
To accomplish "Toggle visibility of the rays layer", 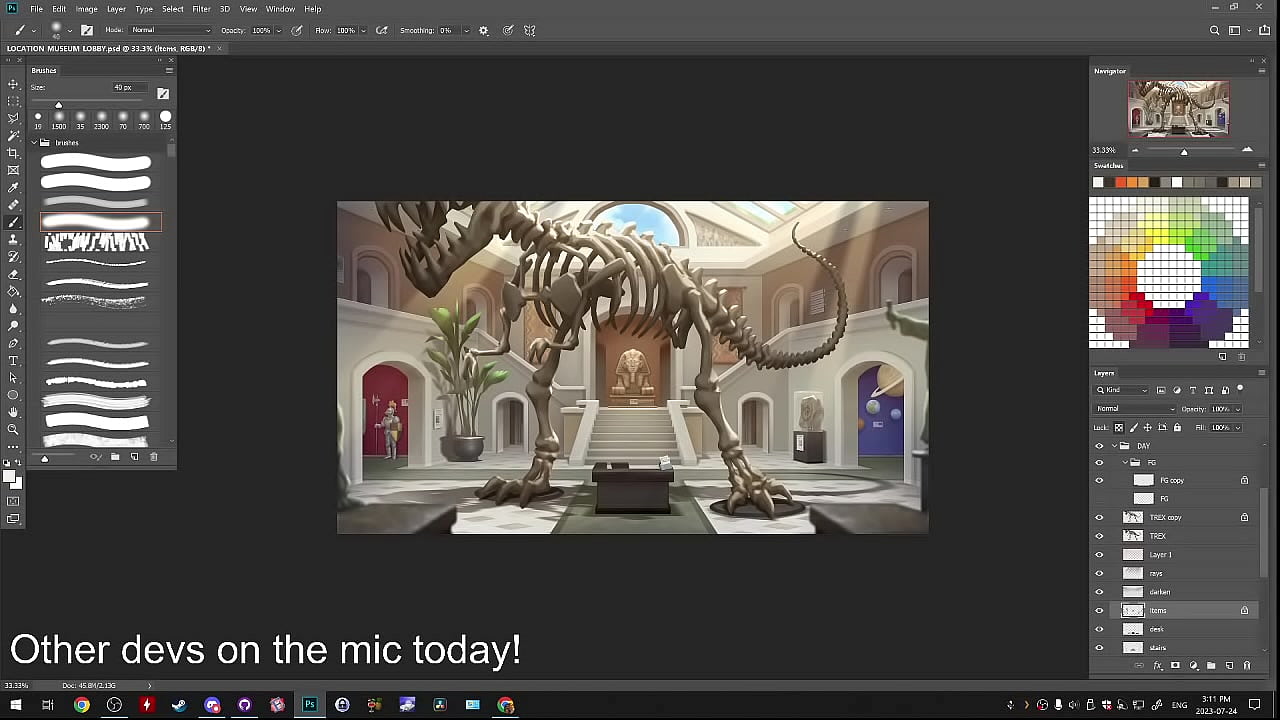I will pyautogui.click(x=1099, y=573).
